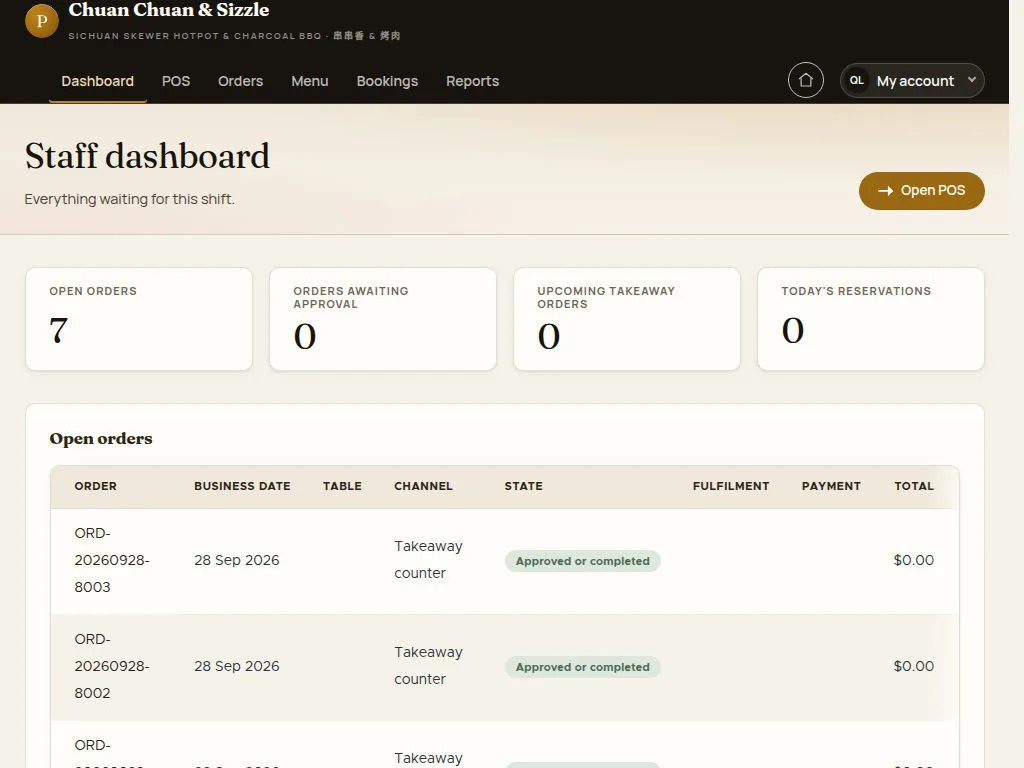Click the TOTAL column header
This screenshot has width=1024, height=768.
tap(914, 486)
